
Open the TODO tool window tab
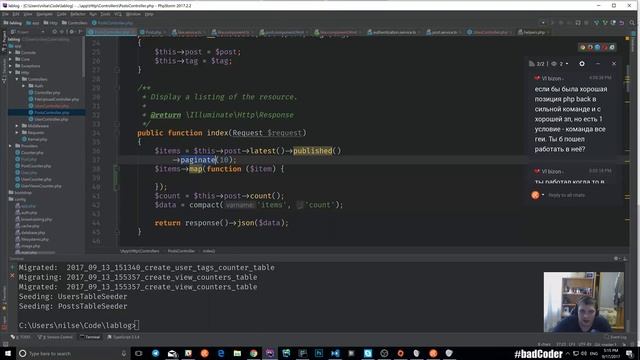(x=21, y=337)
